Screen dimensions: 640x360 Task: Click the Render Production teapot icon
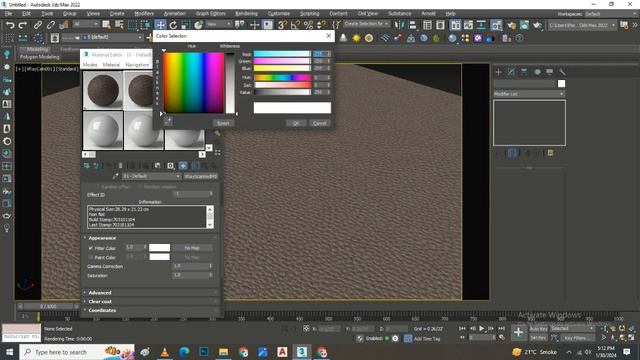pos(537,25)
